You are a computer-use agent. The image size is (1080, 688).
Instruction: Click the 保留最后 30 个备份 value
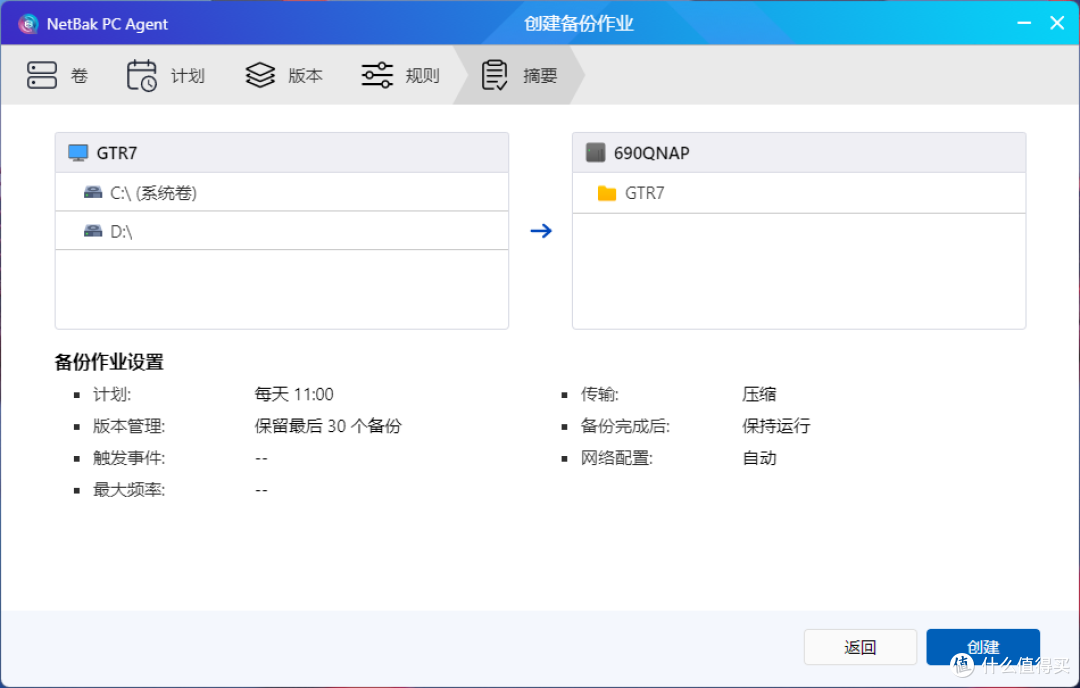tap(328, 426)
